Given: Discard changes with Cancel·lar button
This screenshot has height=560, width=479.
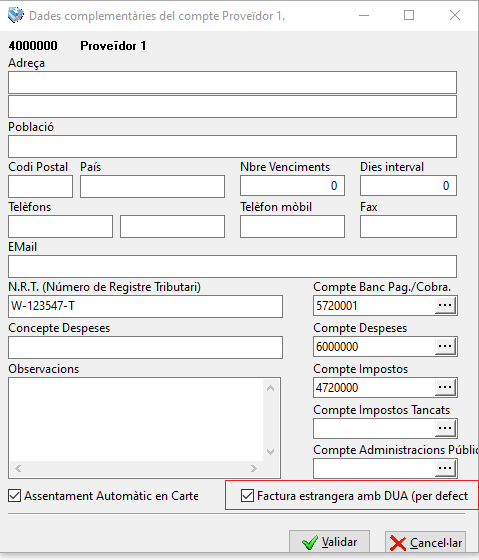Looking at the screenshot, I should [x=425, y=542].
